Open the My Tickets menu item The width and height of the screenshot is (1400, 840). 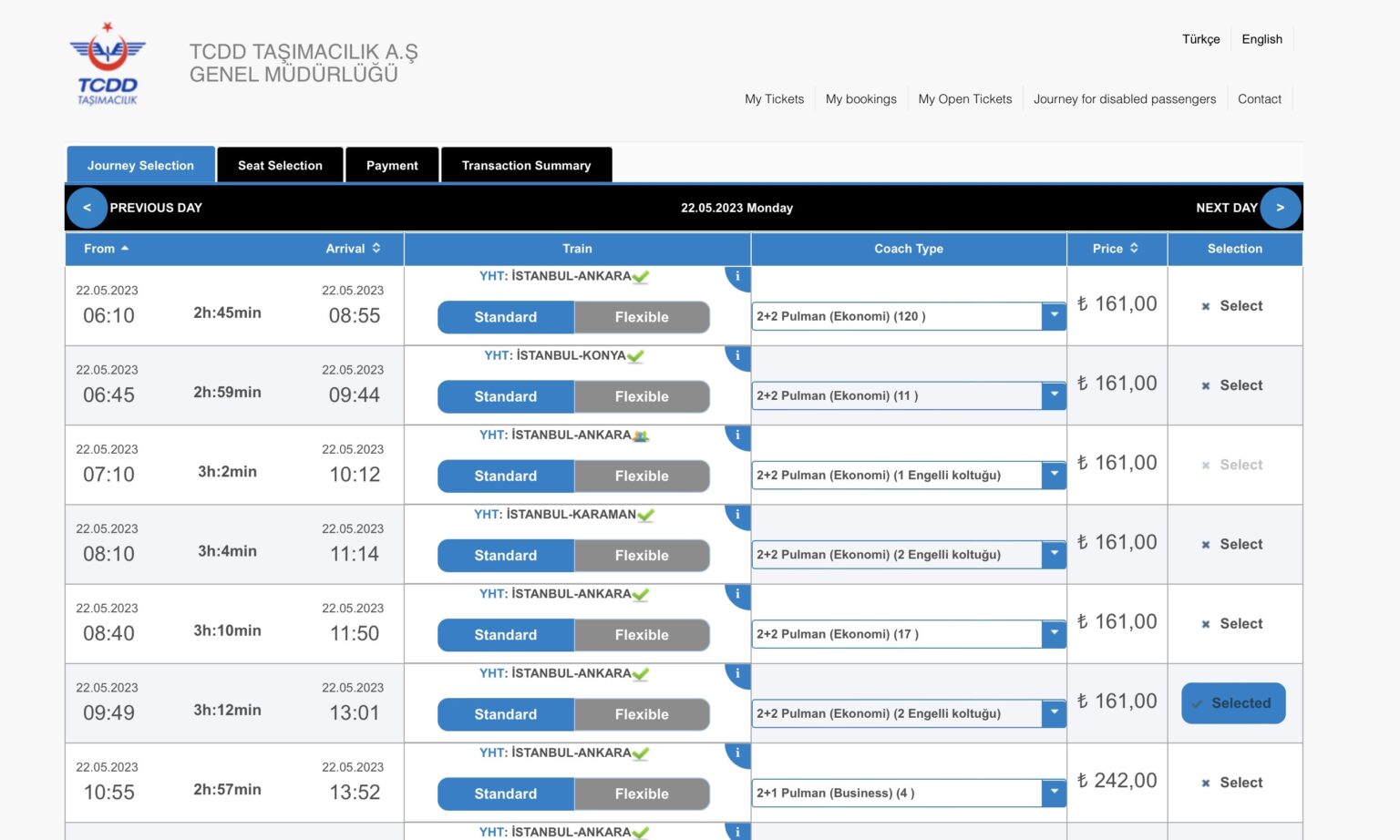pos(774,98)
